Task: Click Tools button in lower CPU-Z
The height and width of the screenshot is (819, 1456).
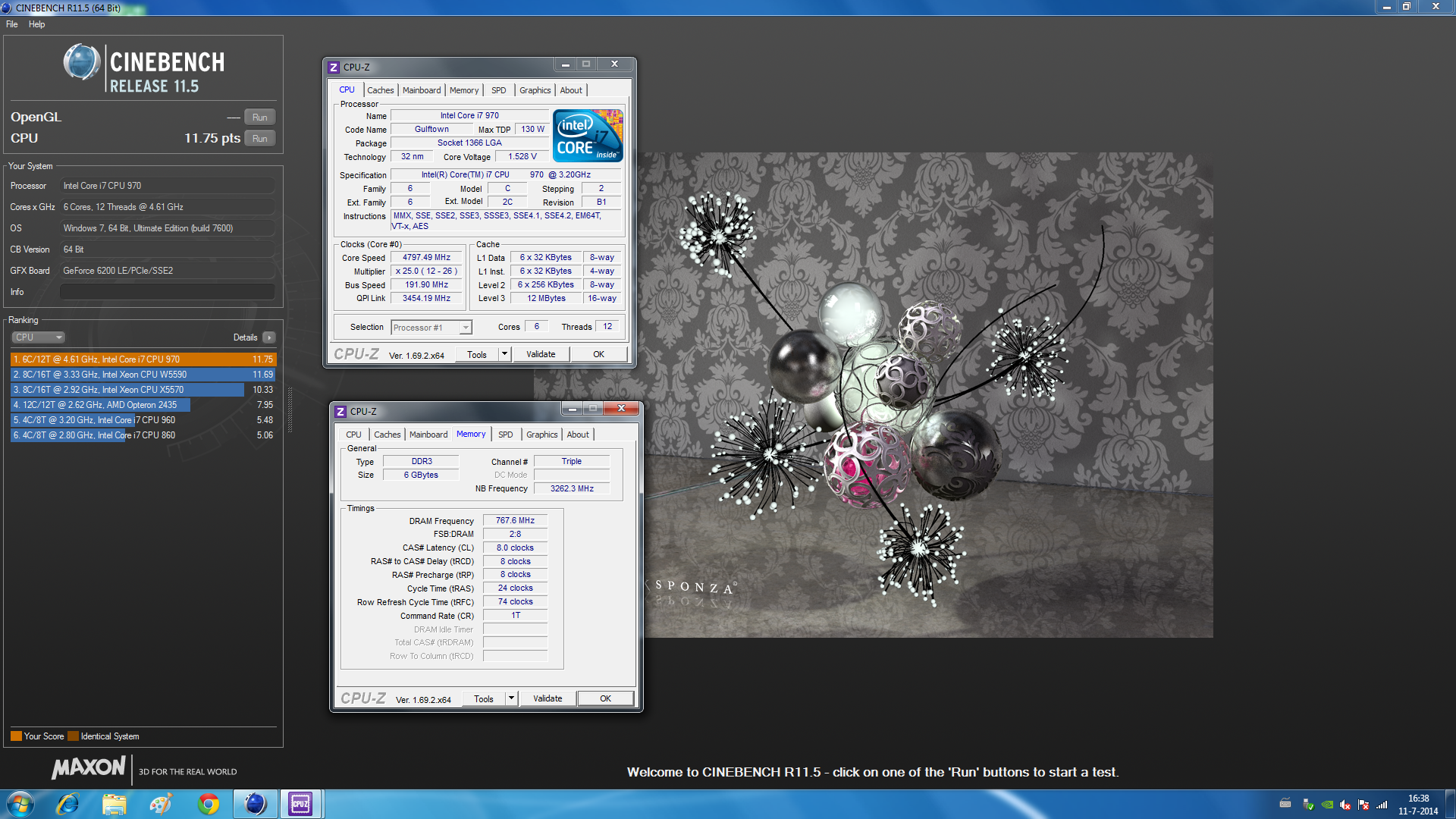Action: coord(484,698)
